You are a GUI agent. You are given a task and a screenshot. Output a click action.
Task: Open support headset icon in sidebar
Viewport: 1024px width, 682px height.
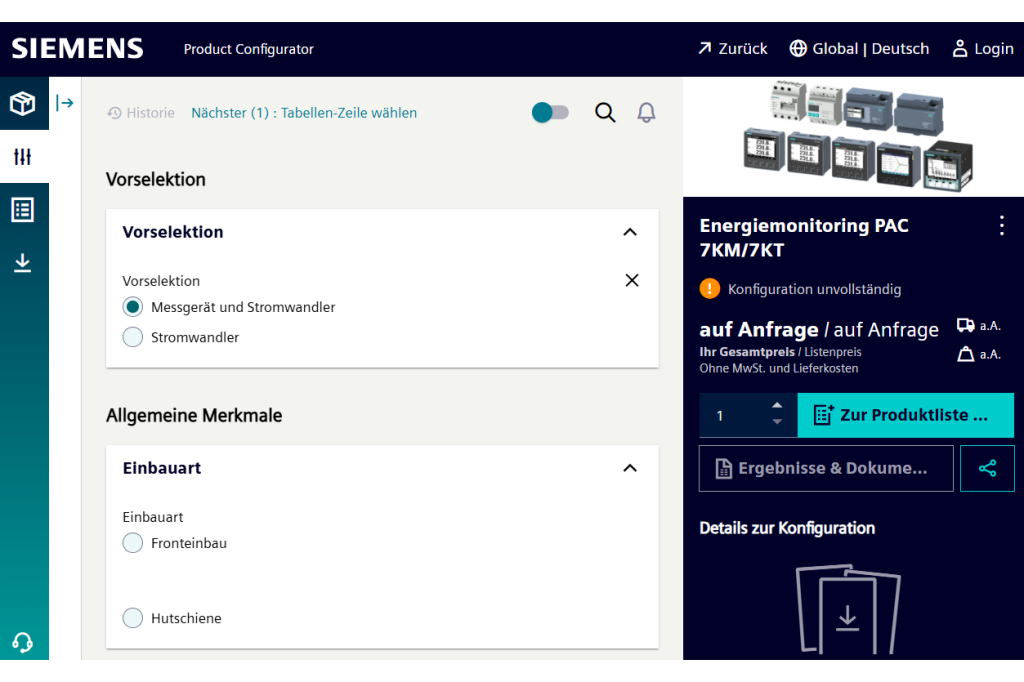coord(23,642)
